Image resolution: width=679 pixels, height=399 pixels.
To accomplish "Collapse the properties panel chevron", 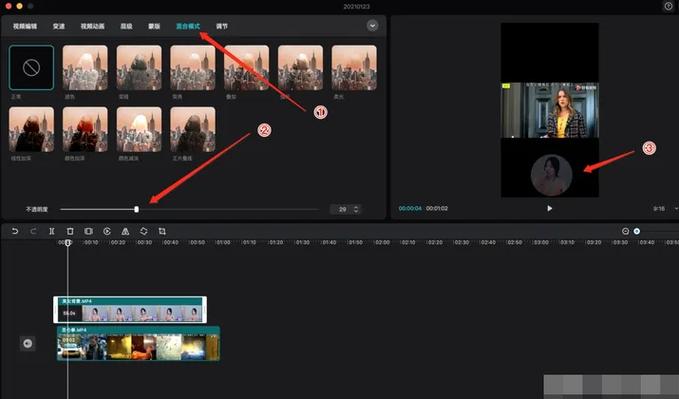I will (372, 26).
